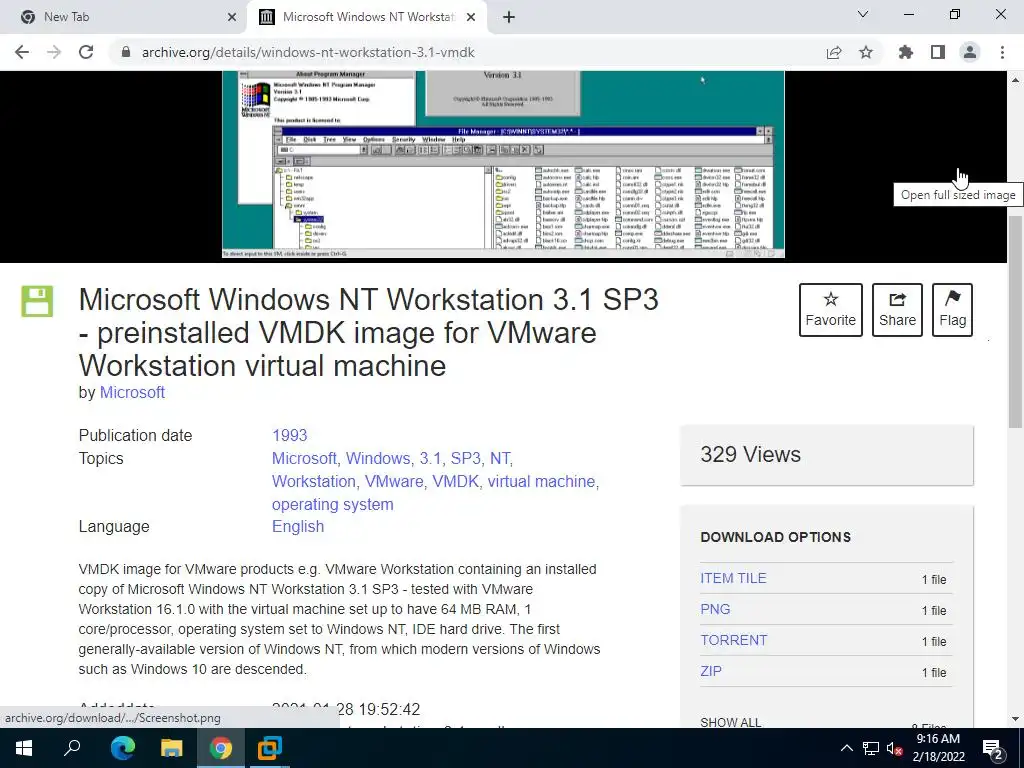Click the Chrome taskbar icon
Screen dimensions: 1024x768
coord(221,748)
